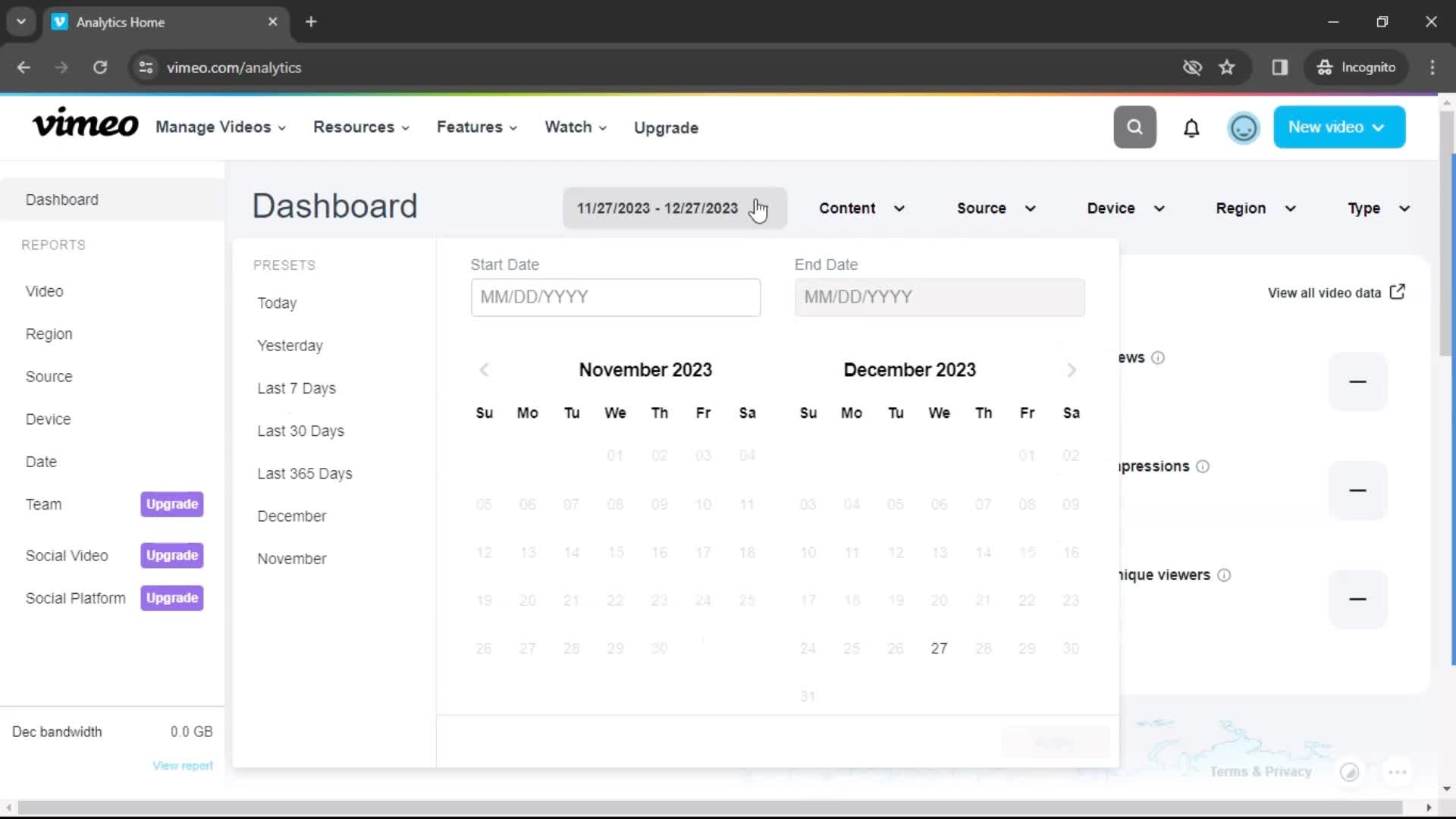Open Social Video report
This screenshot has height=819, width=1456.
point(67,556)
